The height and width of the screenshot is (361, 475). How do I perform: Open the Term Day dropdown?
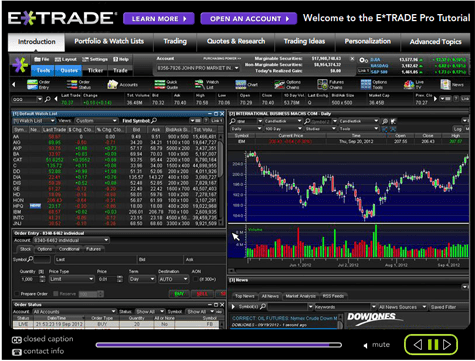[x=142, y=279]
